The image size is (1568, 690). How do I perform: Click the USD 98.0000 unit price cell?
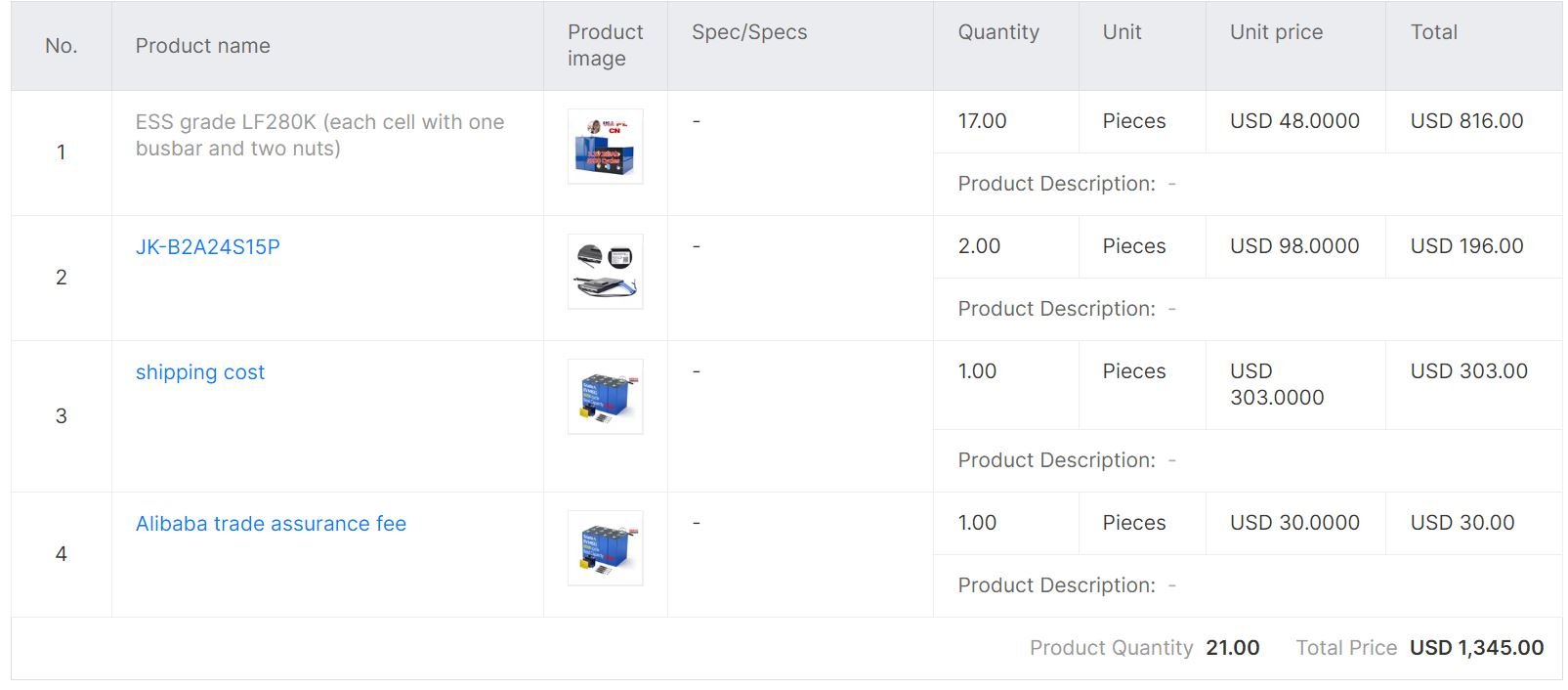[1294, 246]
